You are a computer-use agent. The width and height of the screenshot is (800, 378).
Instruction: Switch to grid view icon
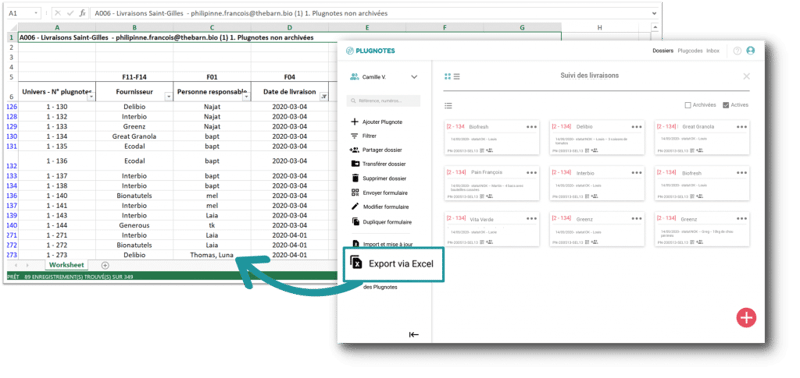pyautogui.click(x=447, y=77)
